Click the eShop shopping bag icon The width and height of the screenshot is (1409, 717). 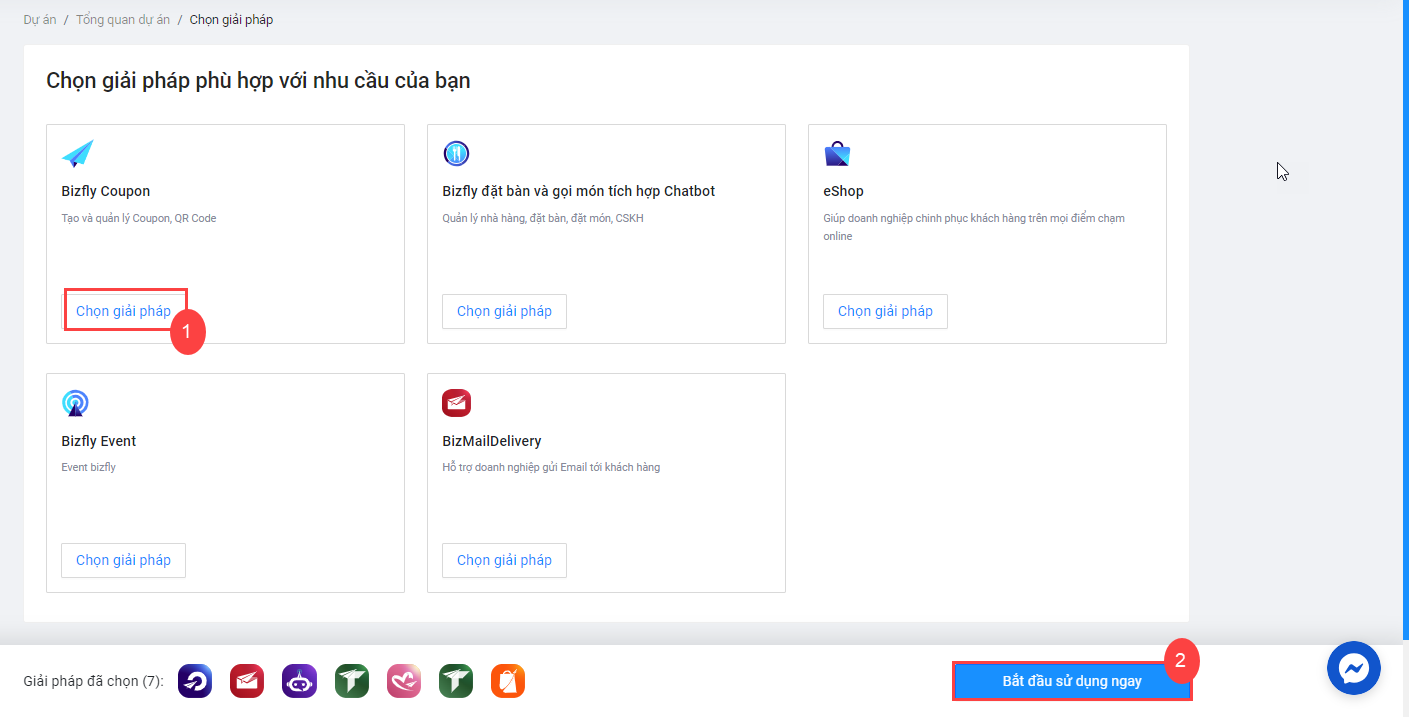[837, 154]
